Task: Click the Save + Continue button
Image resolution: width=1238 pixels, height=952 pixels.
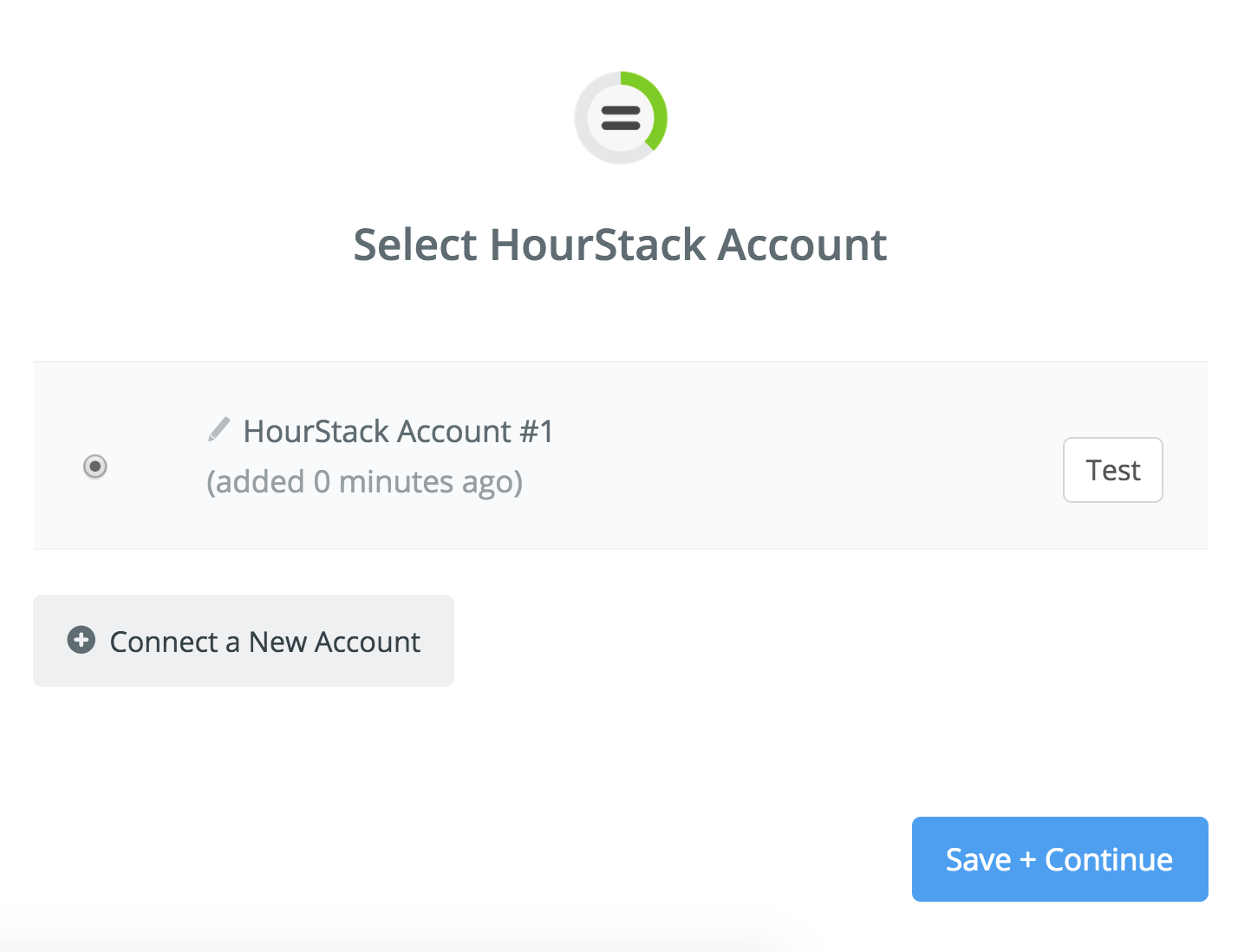Action: click(1060, 859)
